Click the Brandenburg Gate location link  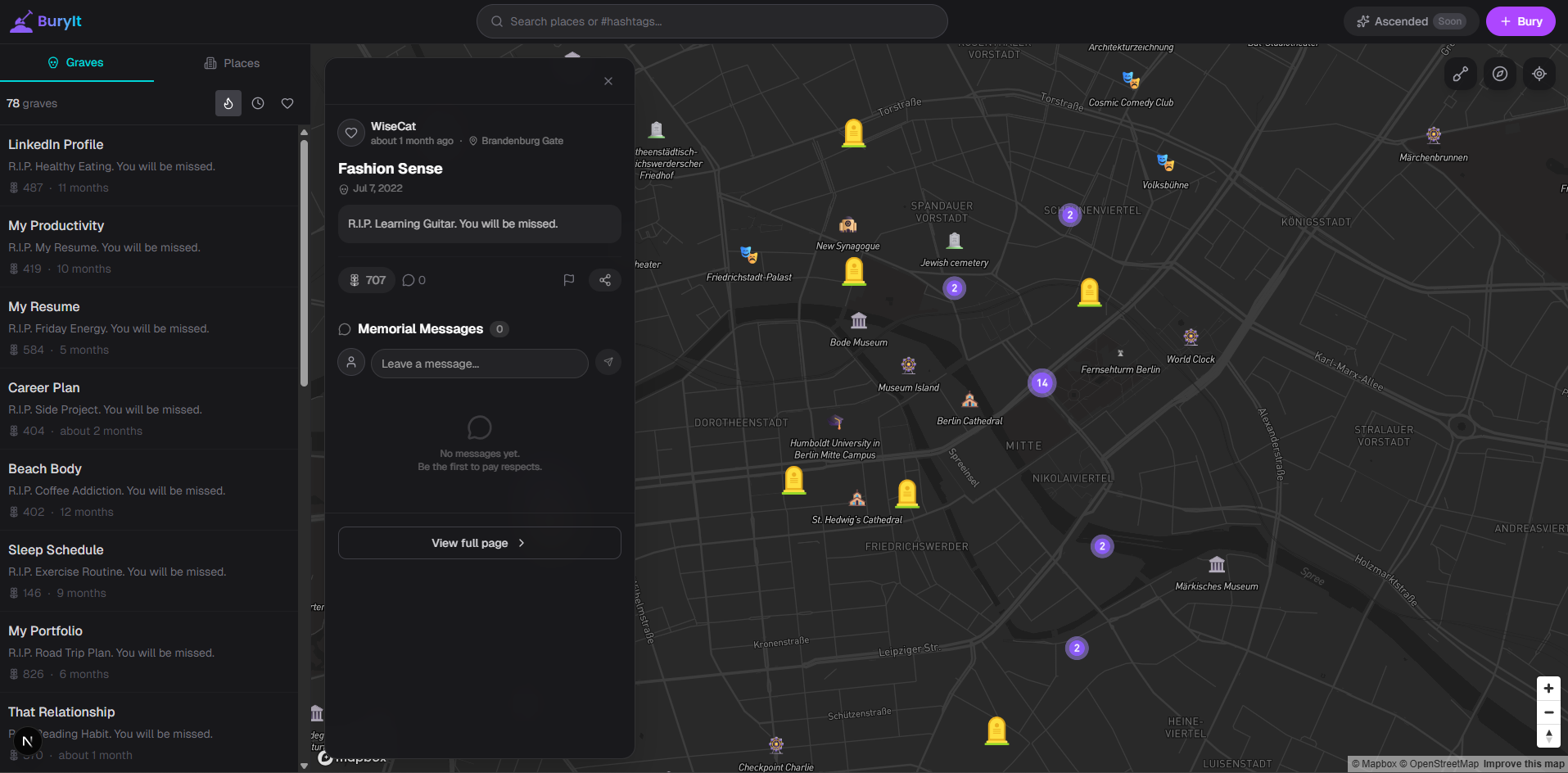click(516, 141)
